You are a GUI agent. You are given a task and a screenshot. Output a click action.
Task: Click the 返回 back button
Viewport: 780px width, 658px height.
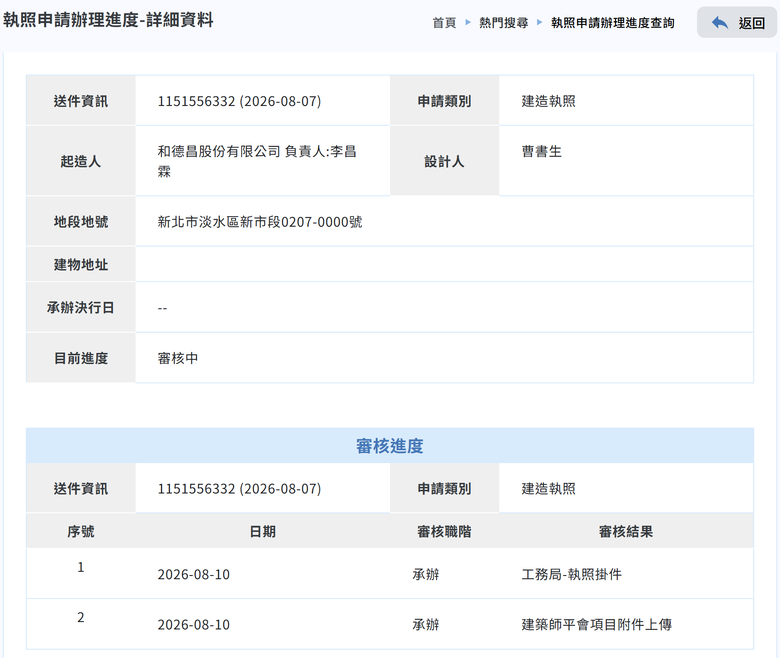coord(737,22)
